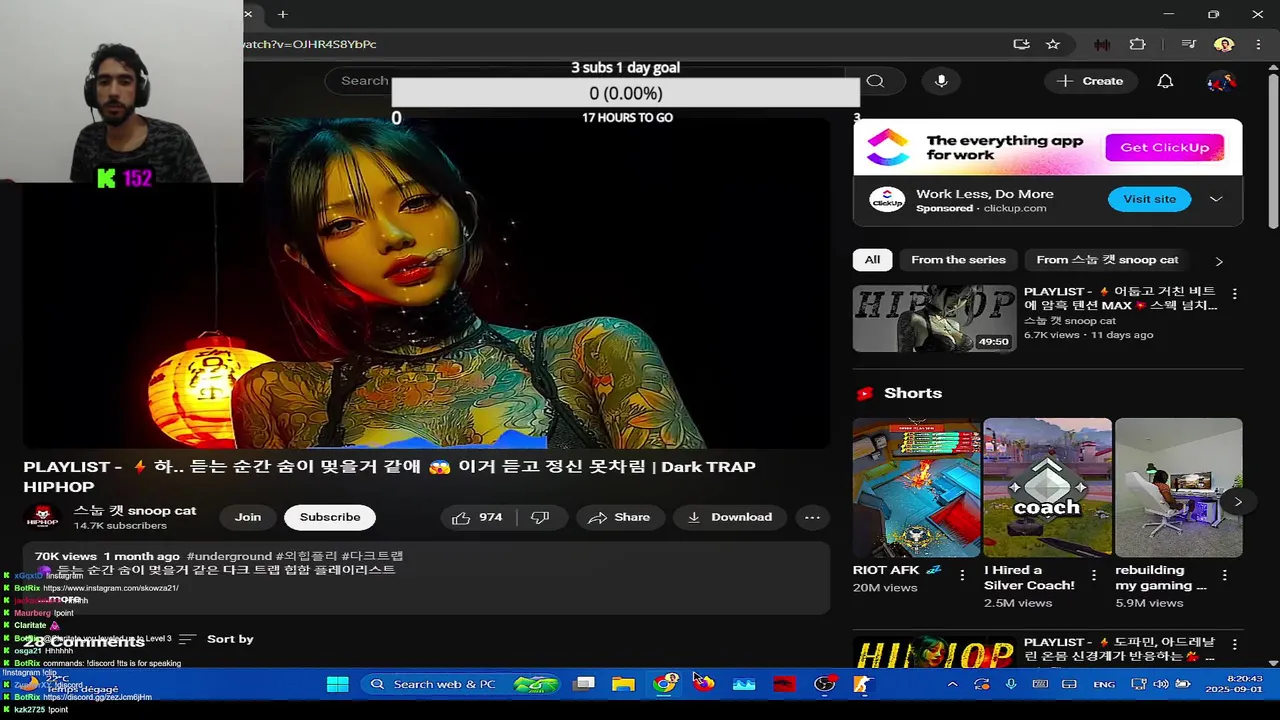Image resolution: width=1280 pixels, height=720 pixels.
Task: Open a new browser tab
Action: pyautogui.click(x=282, y=14)
